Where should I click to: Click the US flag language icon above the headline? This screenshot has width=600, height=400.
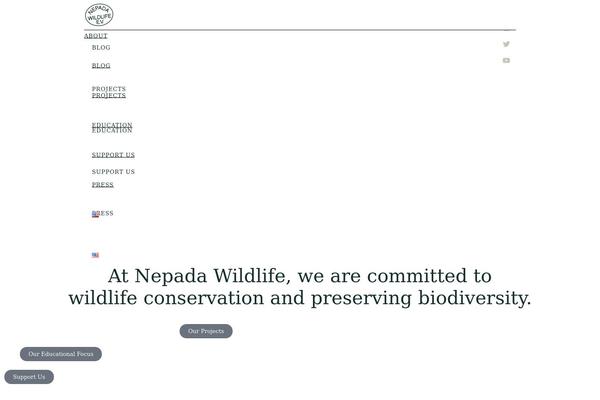[x=95, y=255]
